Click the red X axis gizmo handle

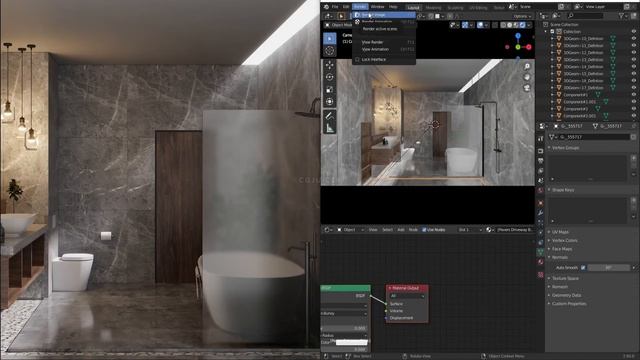[529, 47]
